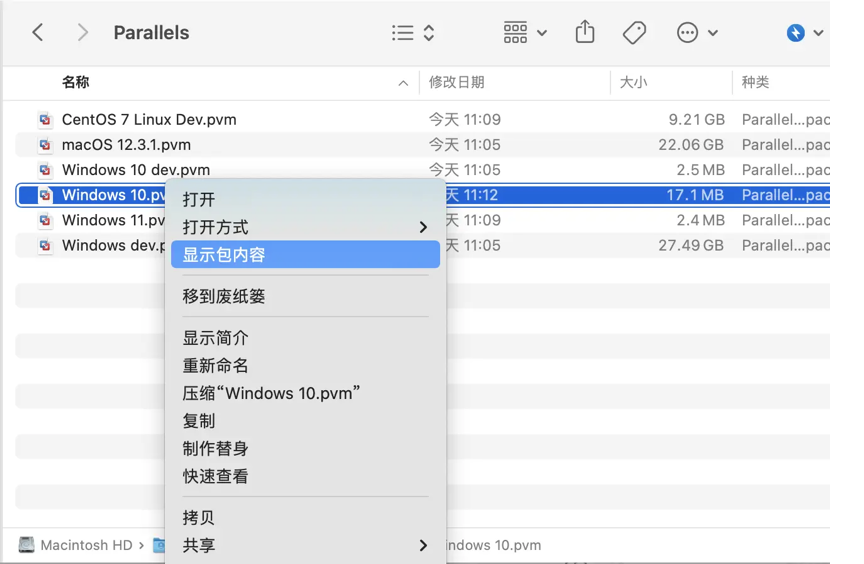Choose 移到废纸篓 in context menu
This screenshot has height=564, width=864.
pyautogui.click(x=224, y=296)
